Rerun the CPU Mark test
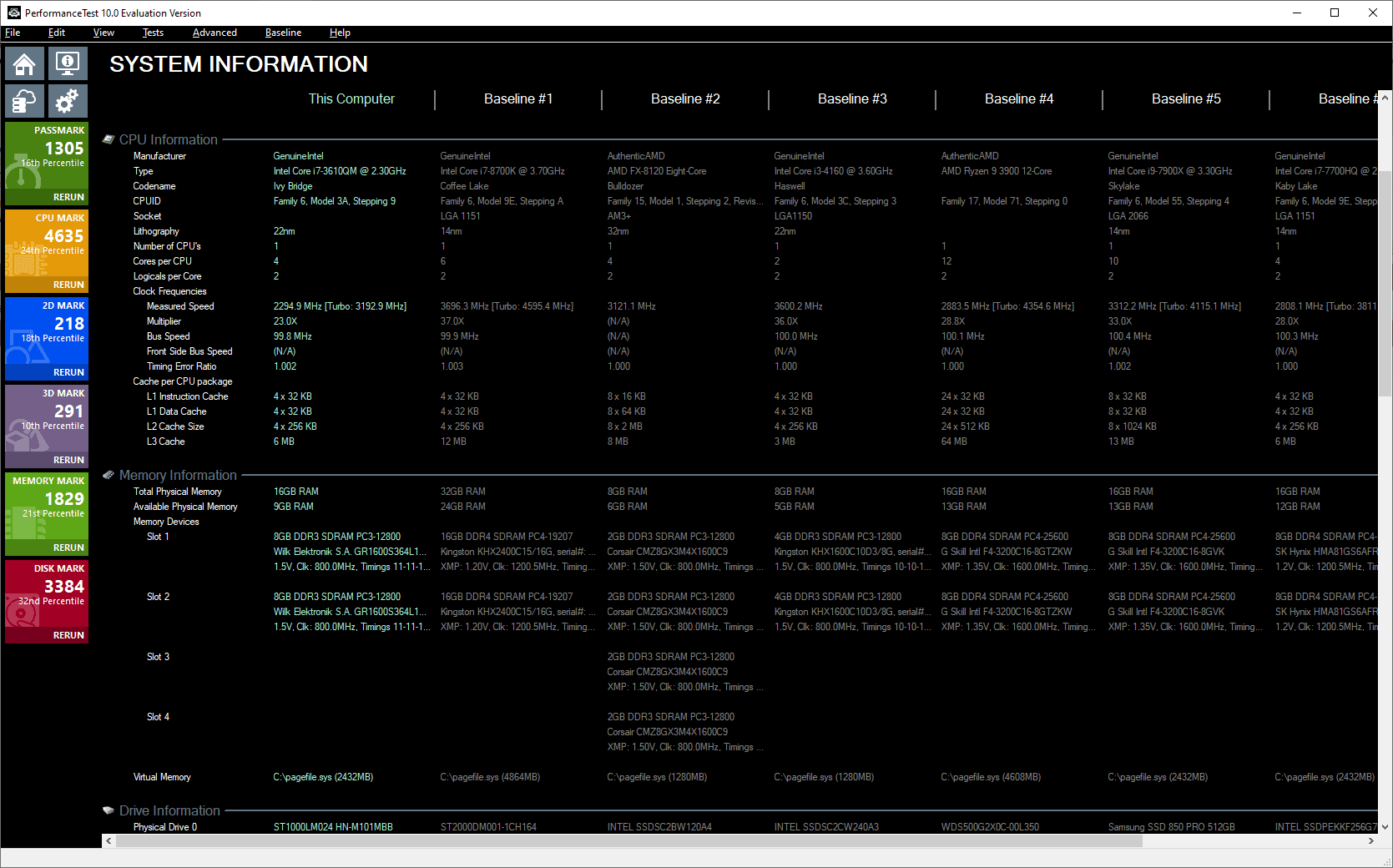 click(68, 285)
